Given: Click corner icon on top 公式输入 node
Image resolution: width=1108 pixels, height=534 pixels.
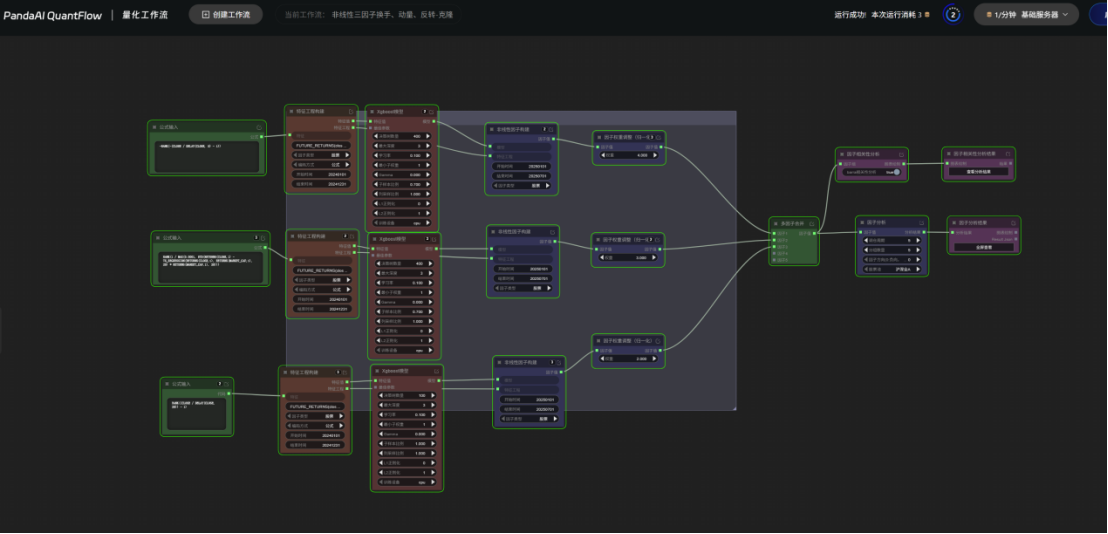Looking at the screenshot, I should coord(260,127).
